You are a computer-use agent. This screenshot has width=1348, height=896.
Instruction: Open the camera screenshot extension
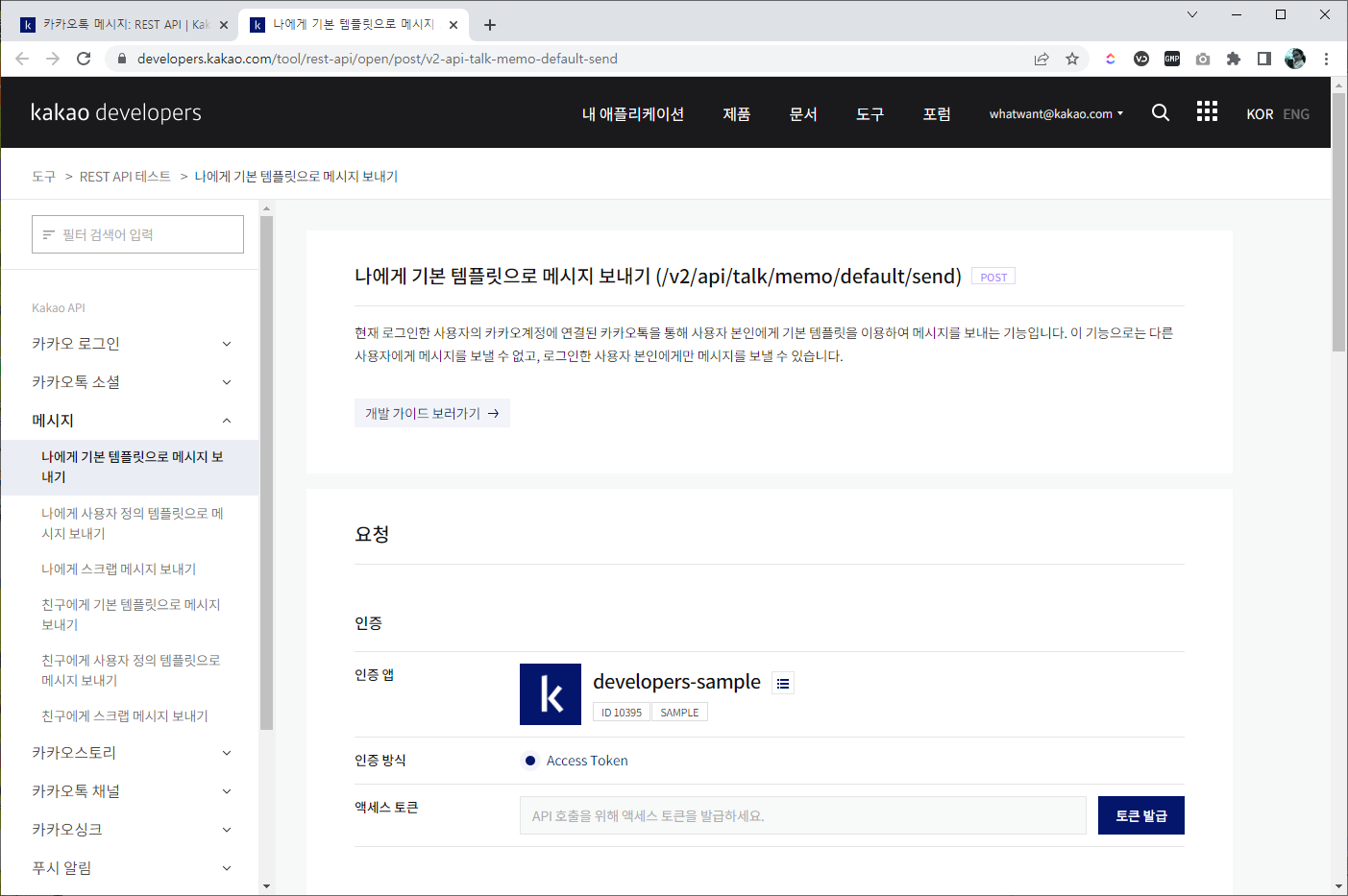1203,59
